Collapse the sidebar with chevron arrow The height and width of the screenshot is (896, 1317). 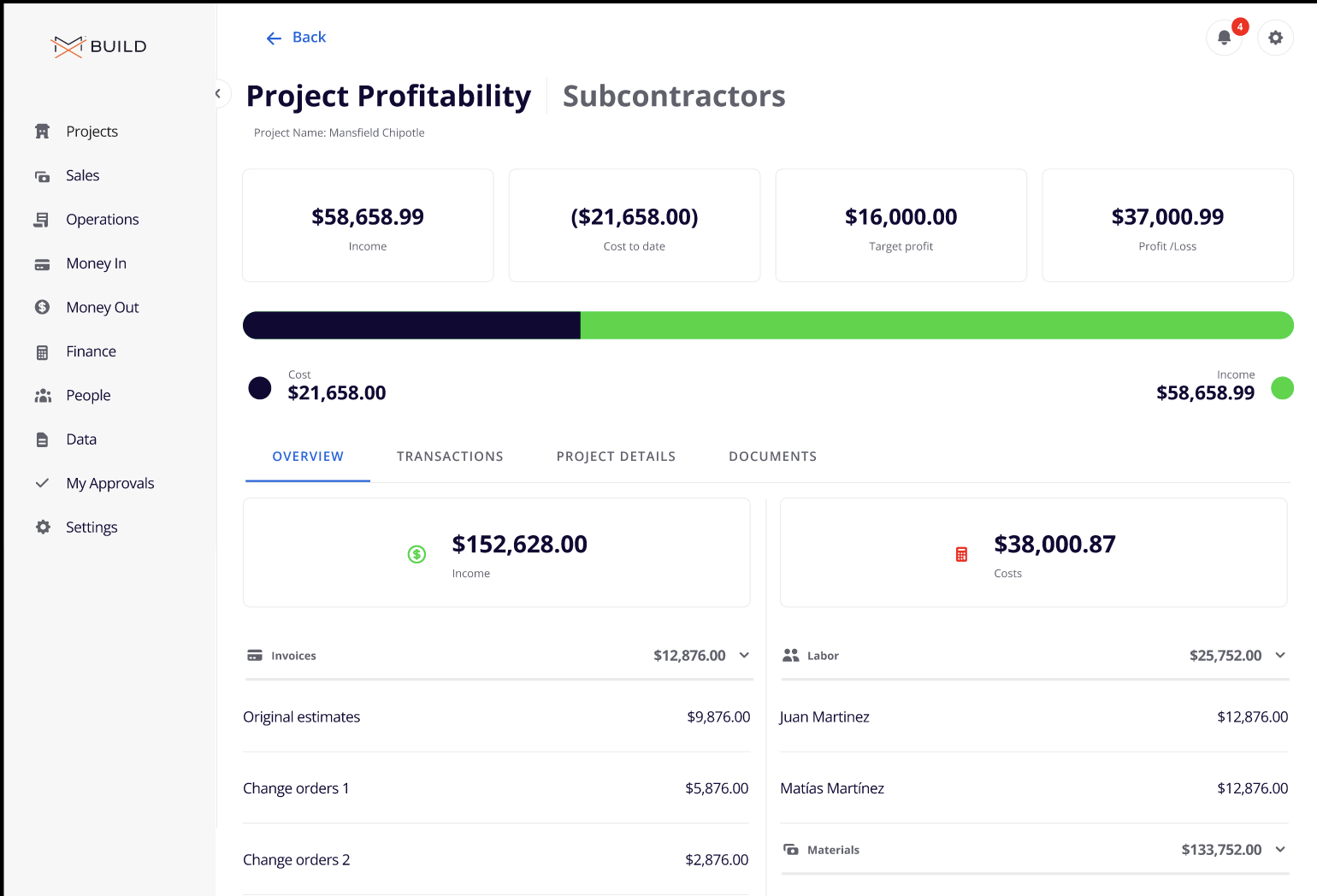coord(218,94)
